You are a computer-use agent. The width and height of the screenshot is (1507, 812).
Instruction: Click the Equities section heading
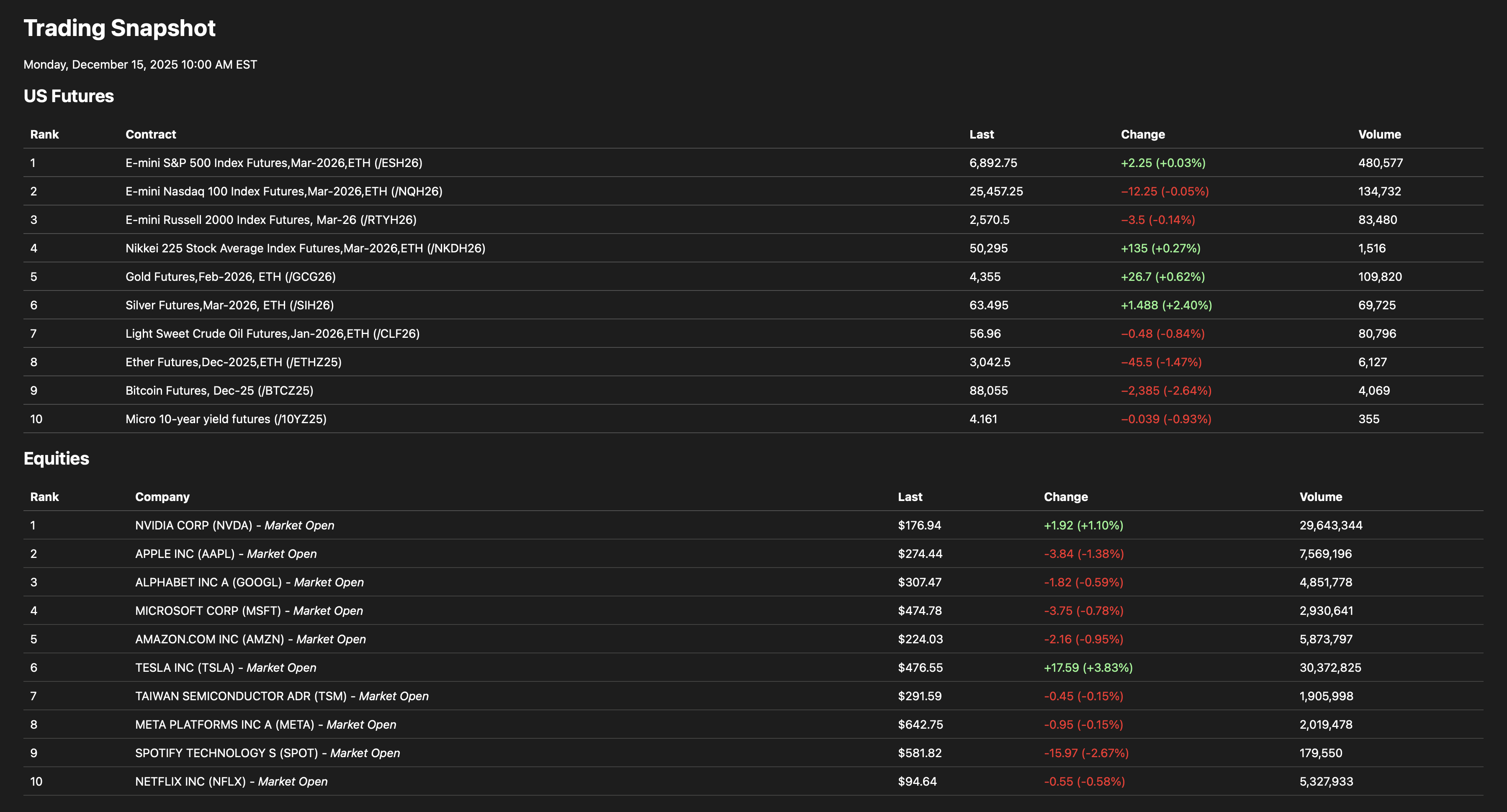tap(56, 459)
